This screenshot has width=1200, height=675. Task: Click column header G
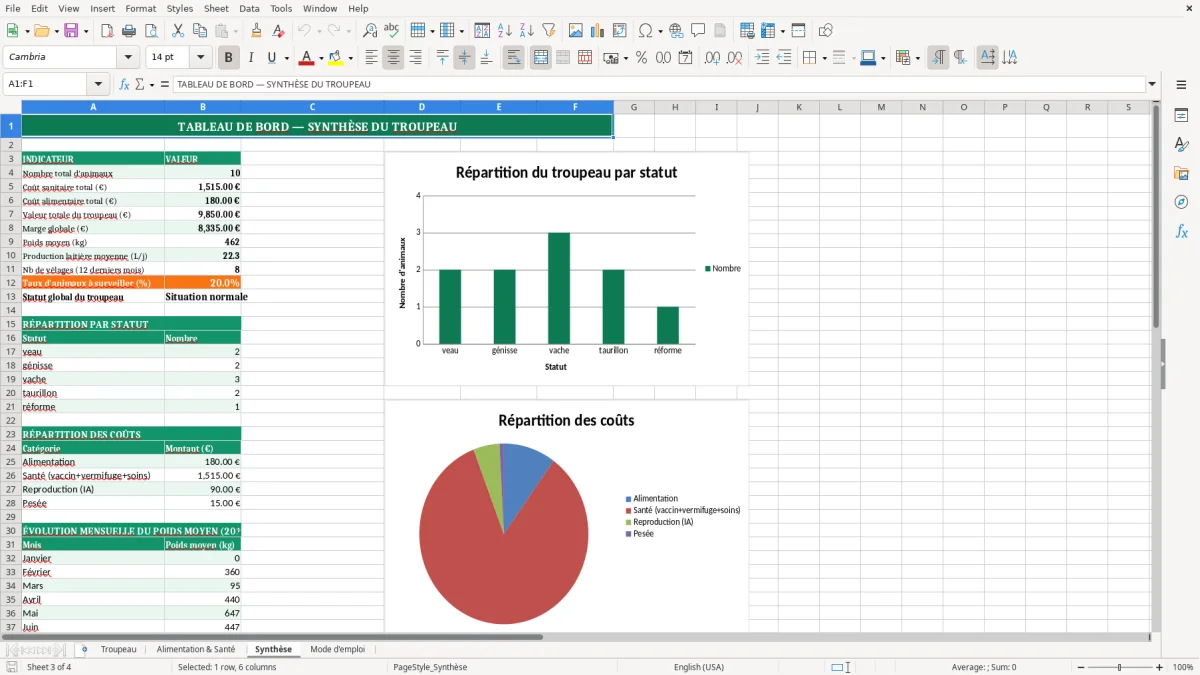(x=634, y=107)
